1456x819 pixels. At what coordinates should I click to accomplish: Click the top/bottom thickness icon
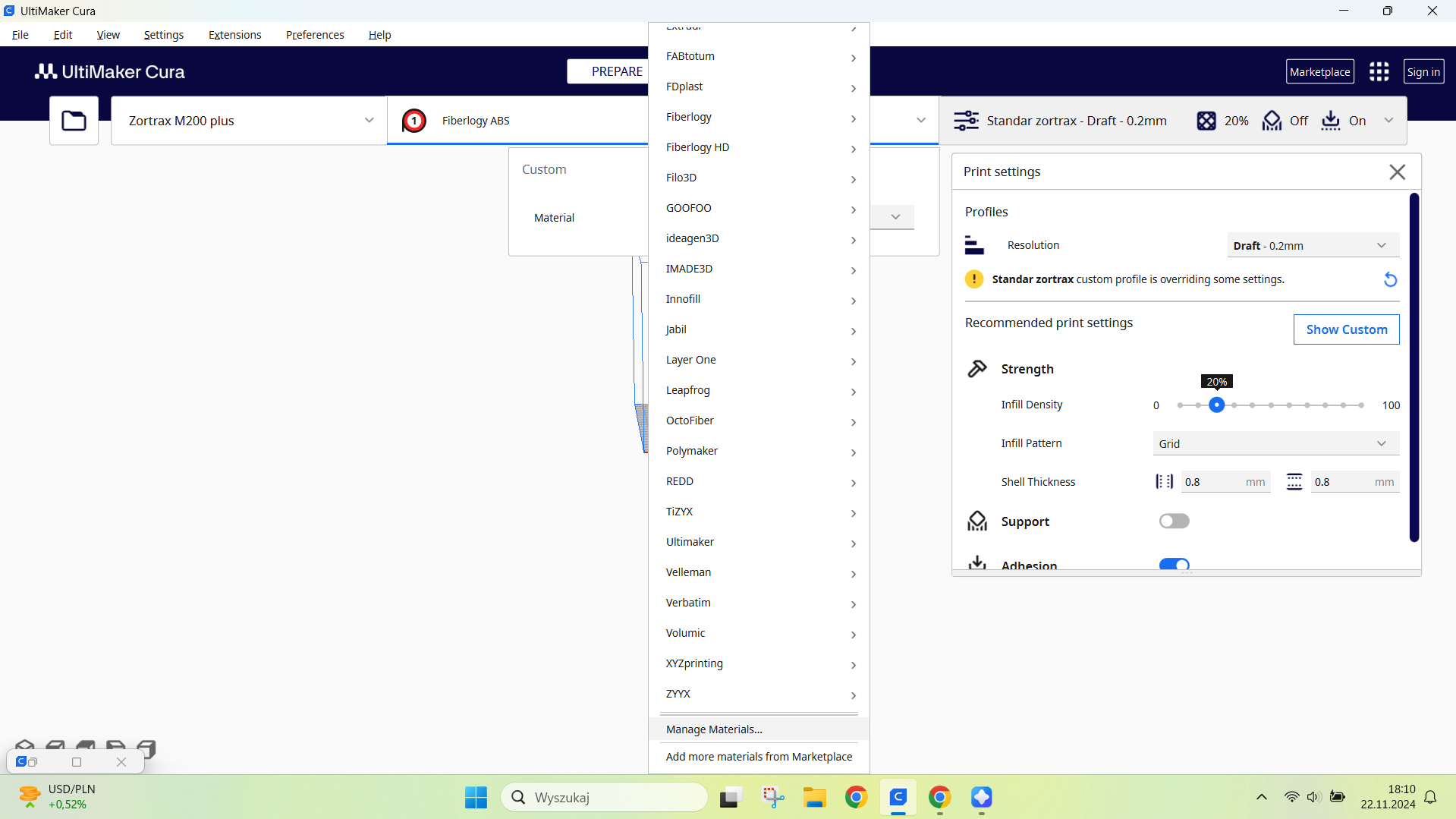coord(1294,481)
